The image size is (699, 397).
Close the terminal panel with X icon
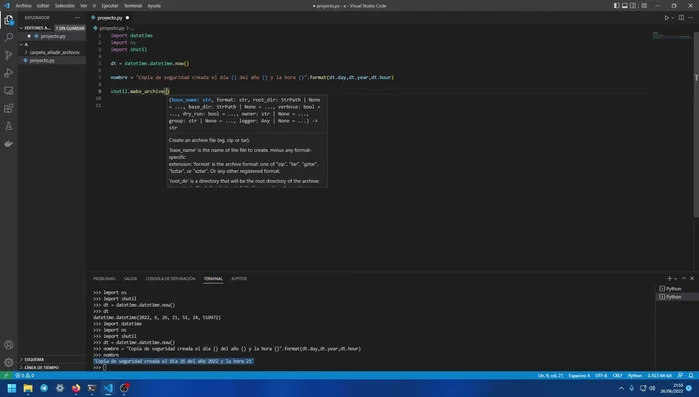[x=692, y=278]
